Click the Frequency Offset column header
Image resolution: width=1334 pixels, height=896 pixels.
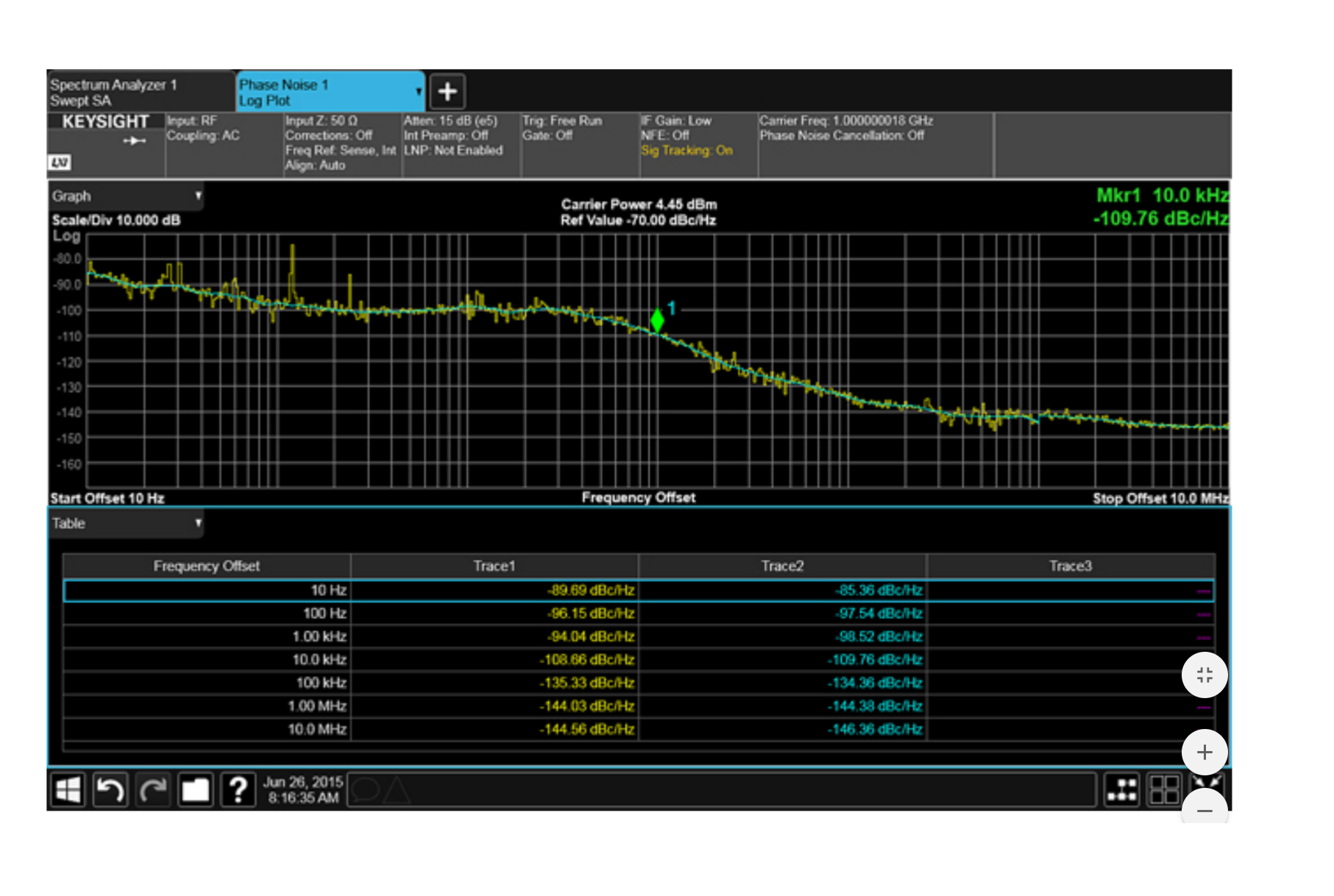pyautogui.click(x=207, y=566)
